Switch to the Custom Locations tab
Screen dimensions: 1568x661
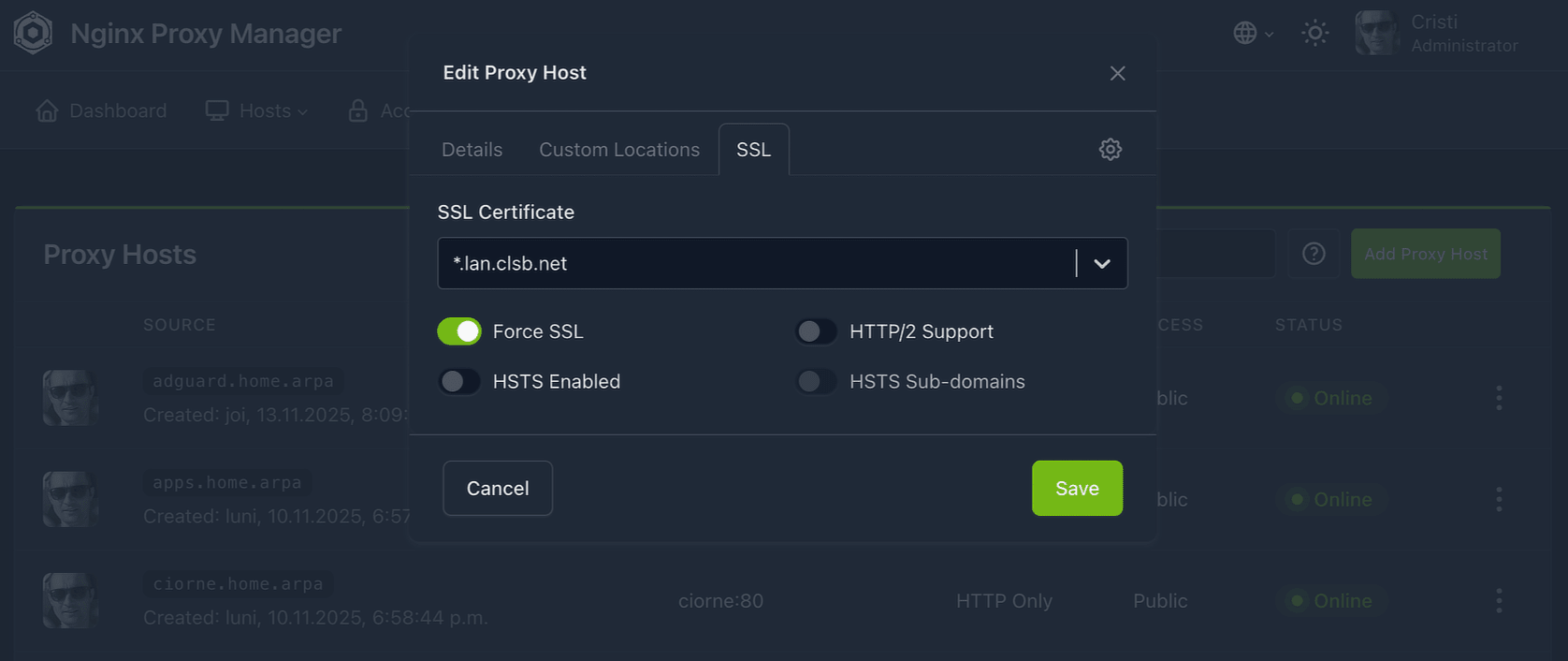click(x=618, y=150)
